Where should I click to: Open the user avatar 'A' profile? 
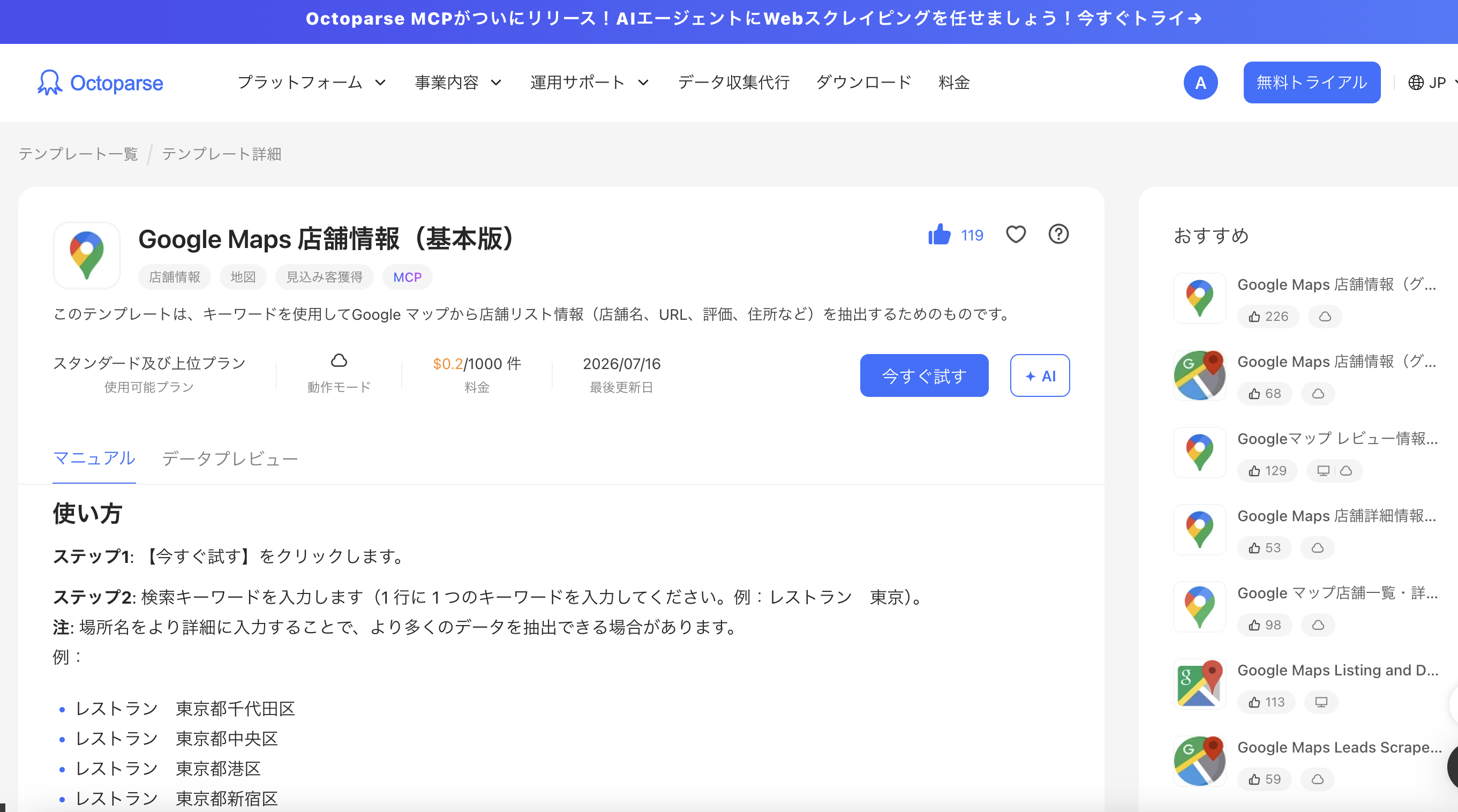(x=1200, y=82)
